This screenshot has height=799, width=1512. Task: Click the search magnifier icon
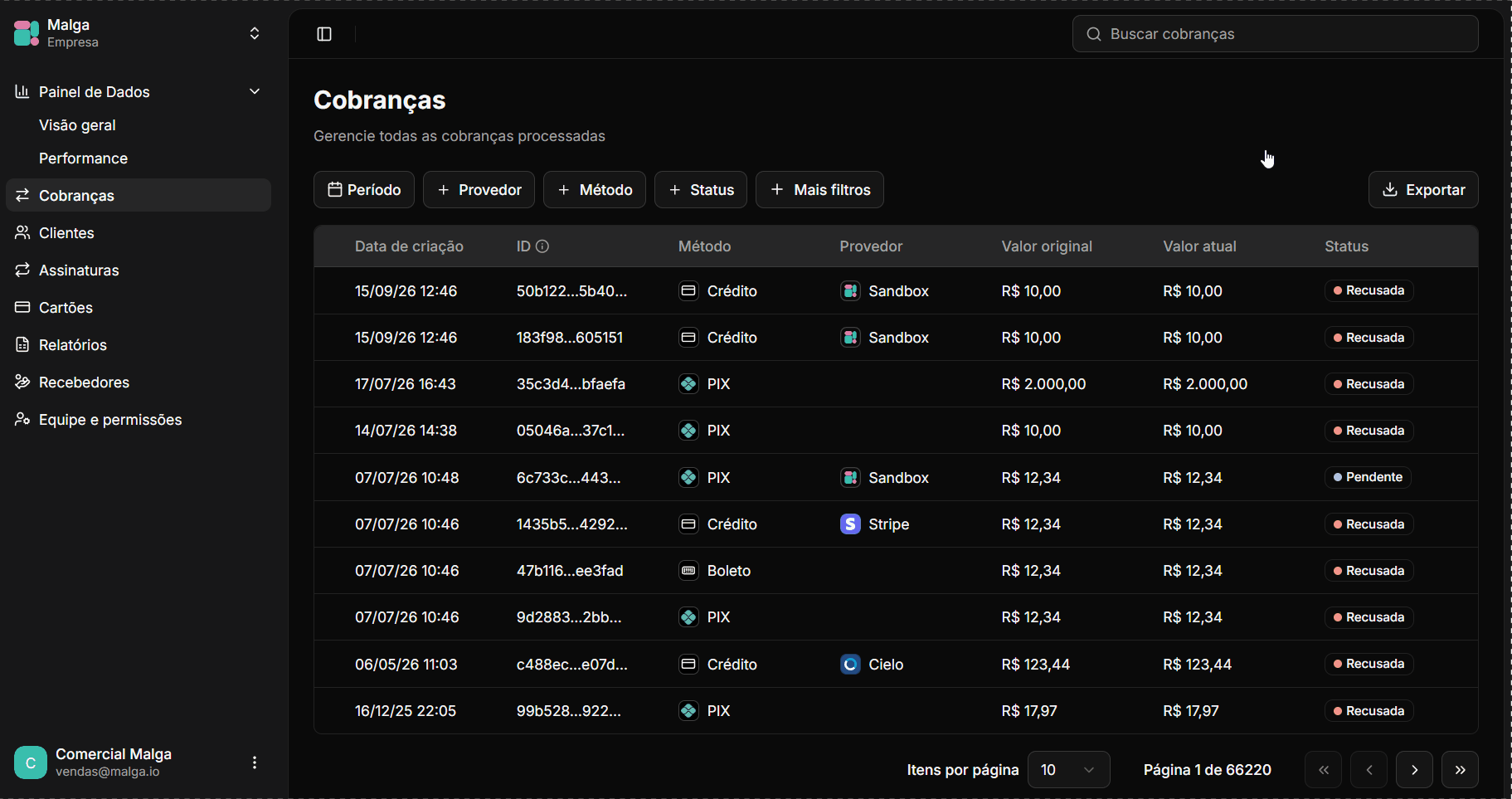pos(1094,34)
